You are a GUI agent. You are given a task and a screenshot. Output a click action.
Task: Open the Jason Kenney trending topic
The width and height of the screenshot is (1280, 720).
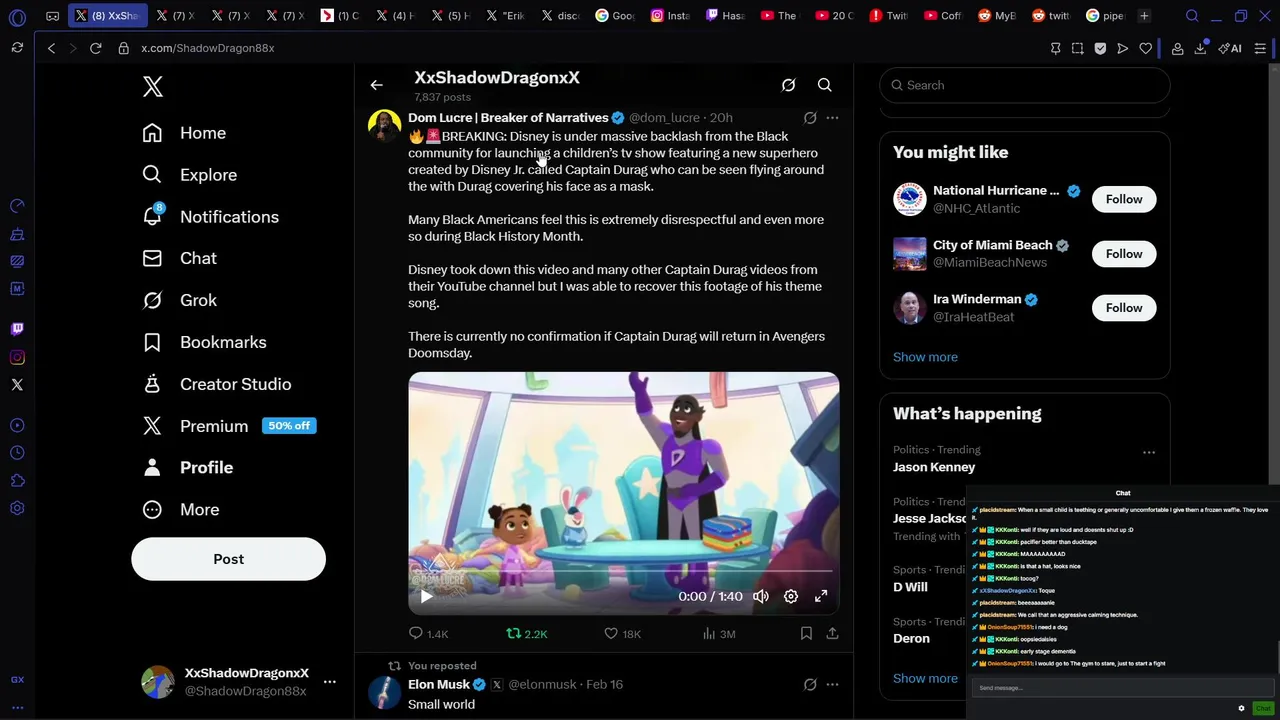pyautogui.click(x=934, y=467)
